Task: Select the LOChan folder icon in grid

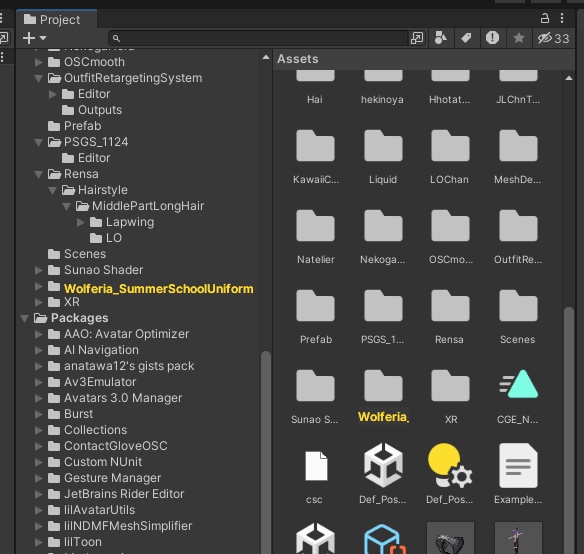Action: [450, 146]
